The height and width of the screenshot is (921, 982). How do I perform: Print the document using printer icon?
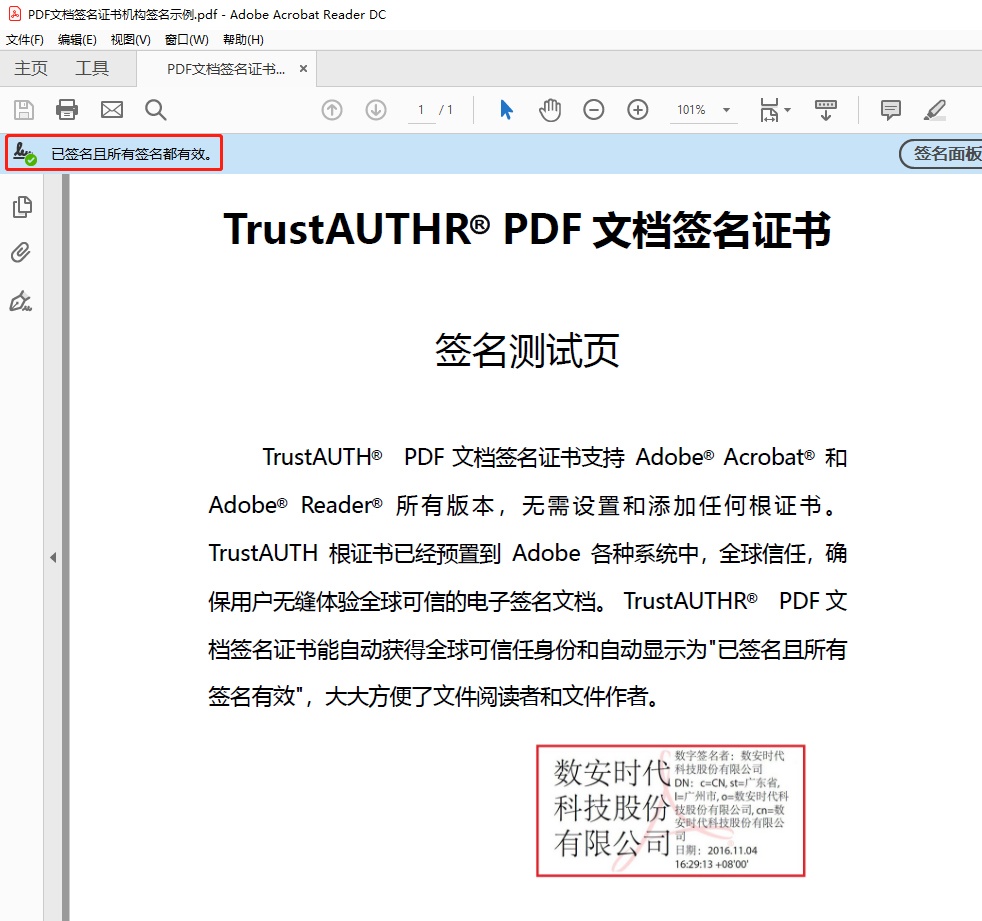(67, 110)
